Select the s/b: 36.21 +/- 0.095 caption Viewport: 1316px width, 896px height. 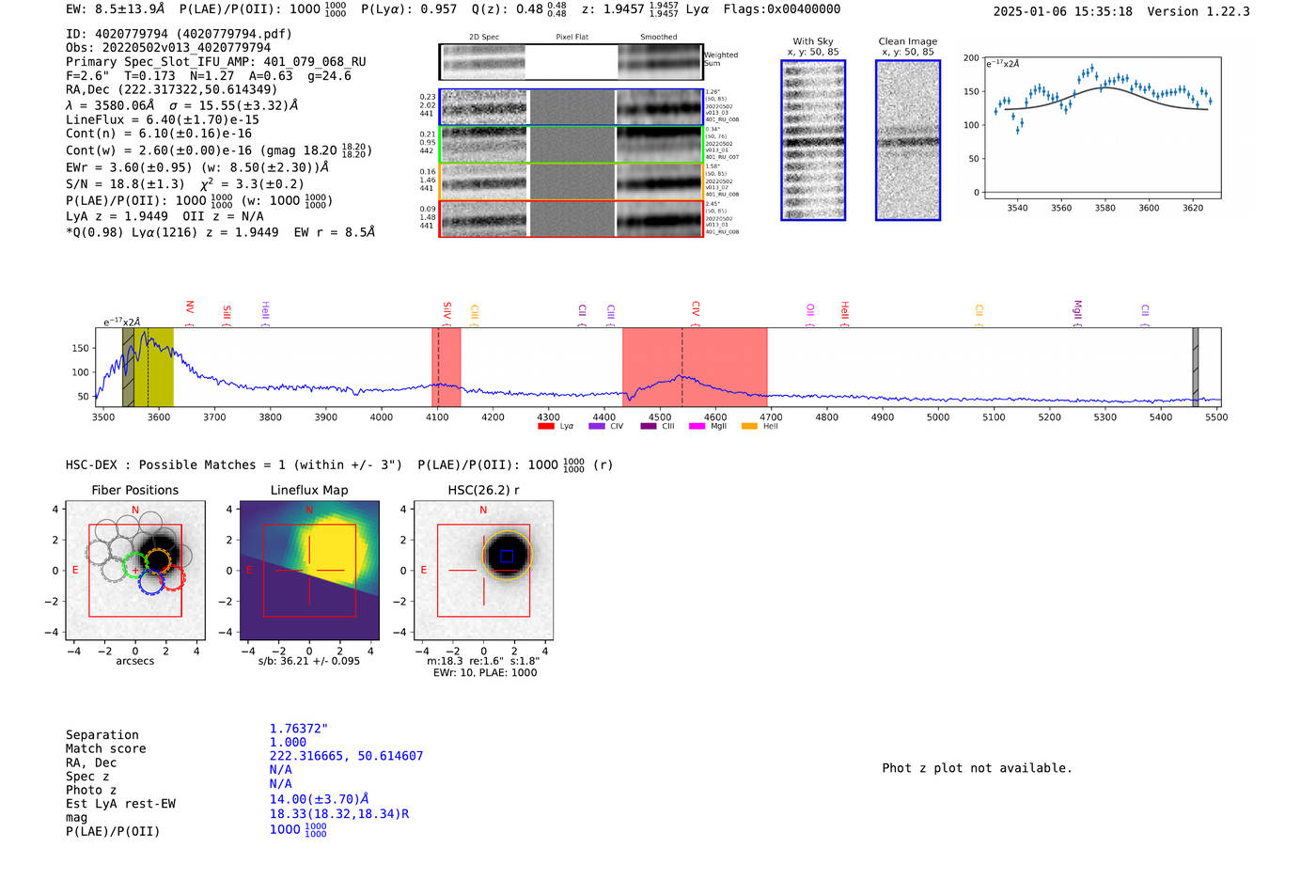coord(309,661)
